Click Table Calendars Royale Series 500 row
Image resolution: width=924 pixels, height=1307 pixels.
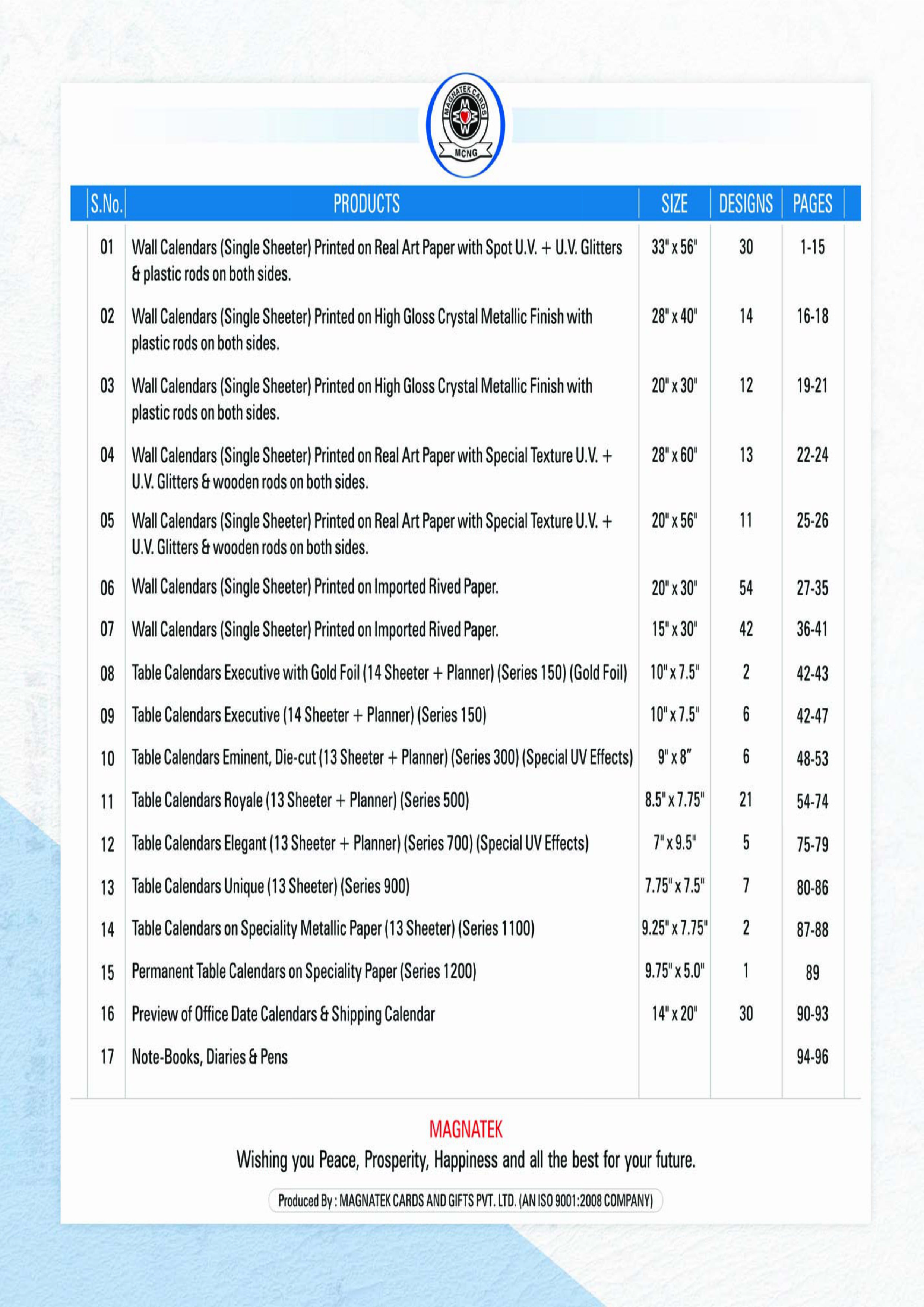pos(300,800)
